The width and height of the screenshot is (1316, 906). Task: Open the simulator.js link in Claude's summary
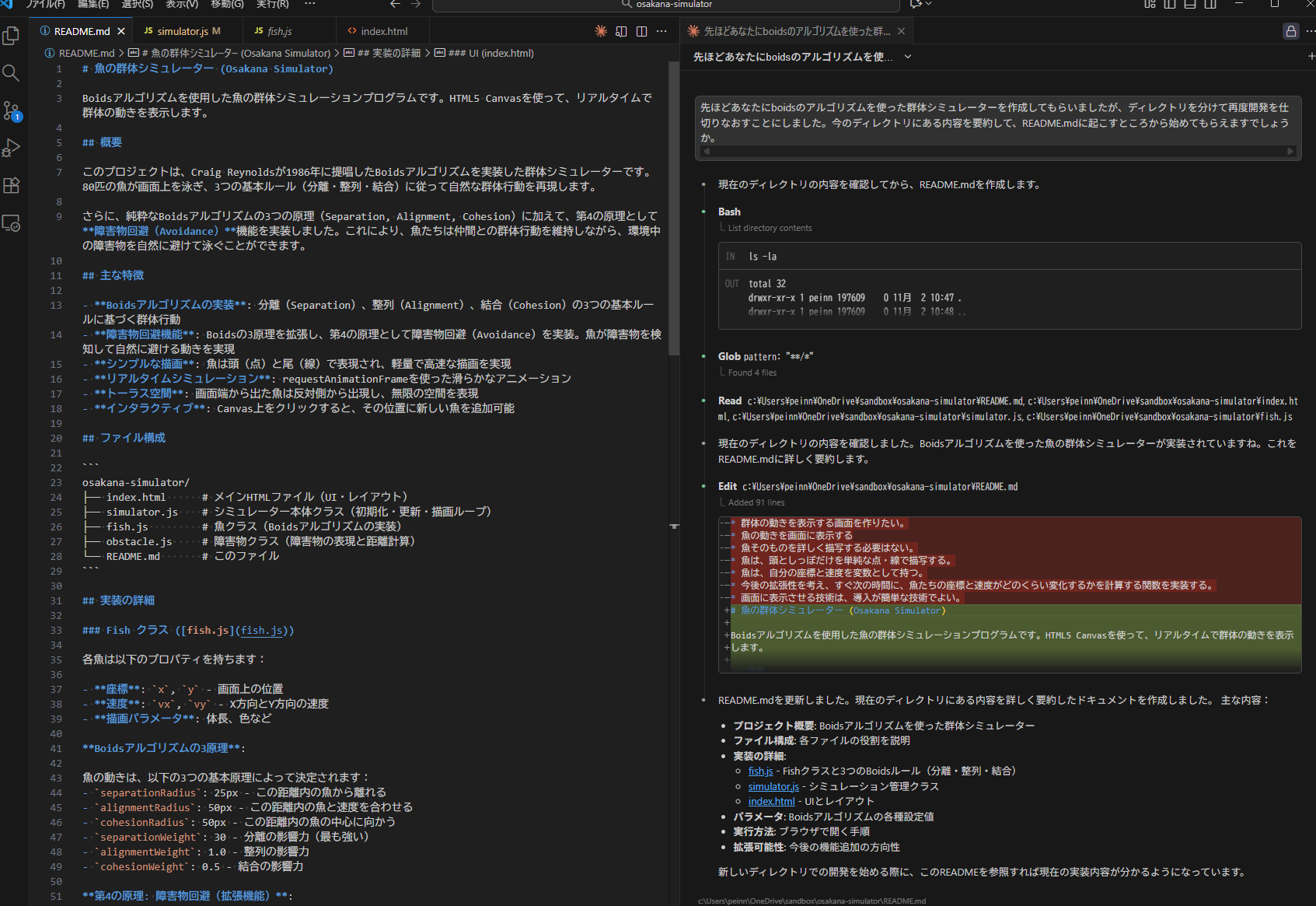click(x=773, y=786)
